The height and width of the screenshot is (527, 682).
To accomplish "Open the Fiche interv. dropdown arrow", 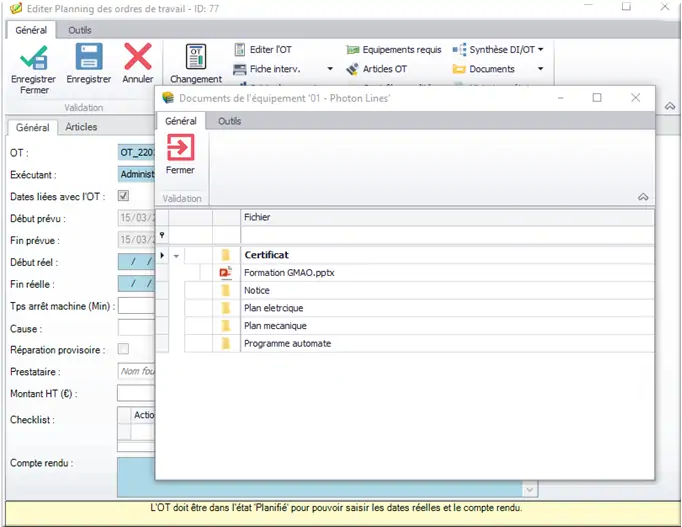I will [330, 69].
